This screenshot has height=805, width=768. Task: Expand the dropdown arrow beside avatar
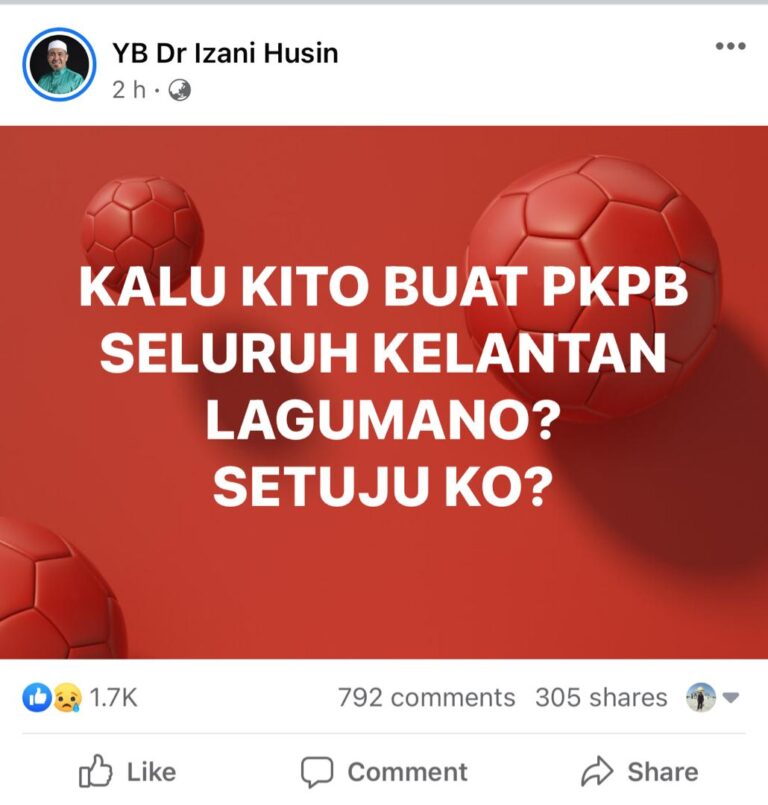click(731, 698)
